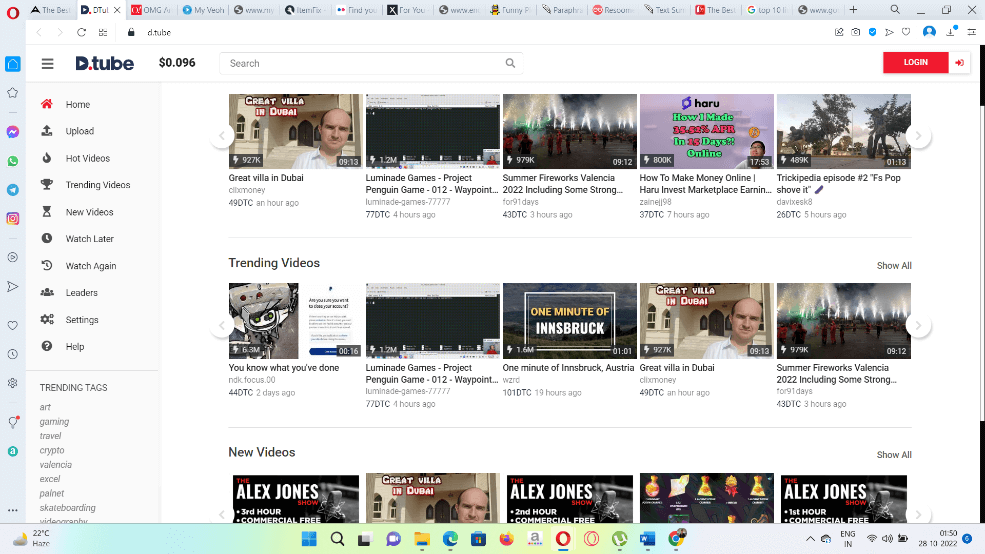The width and height of the screenshot is (985, 554).
Task: Switch to the Funny browser tab
Action: coord(510,10)
